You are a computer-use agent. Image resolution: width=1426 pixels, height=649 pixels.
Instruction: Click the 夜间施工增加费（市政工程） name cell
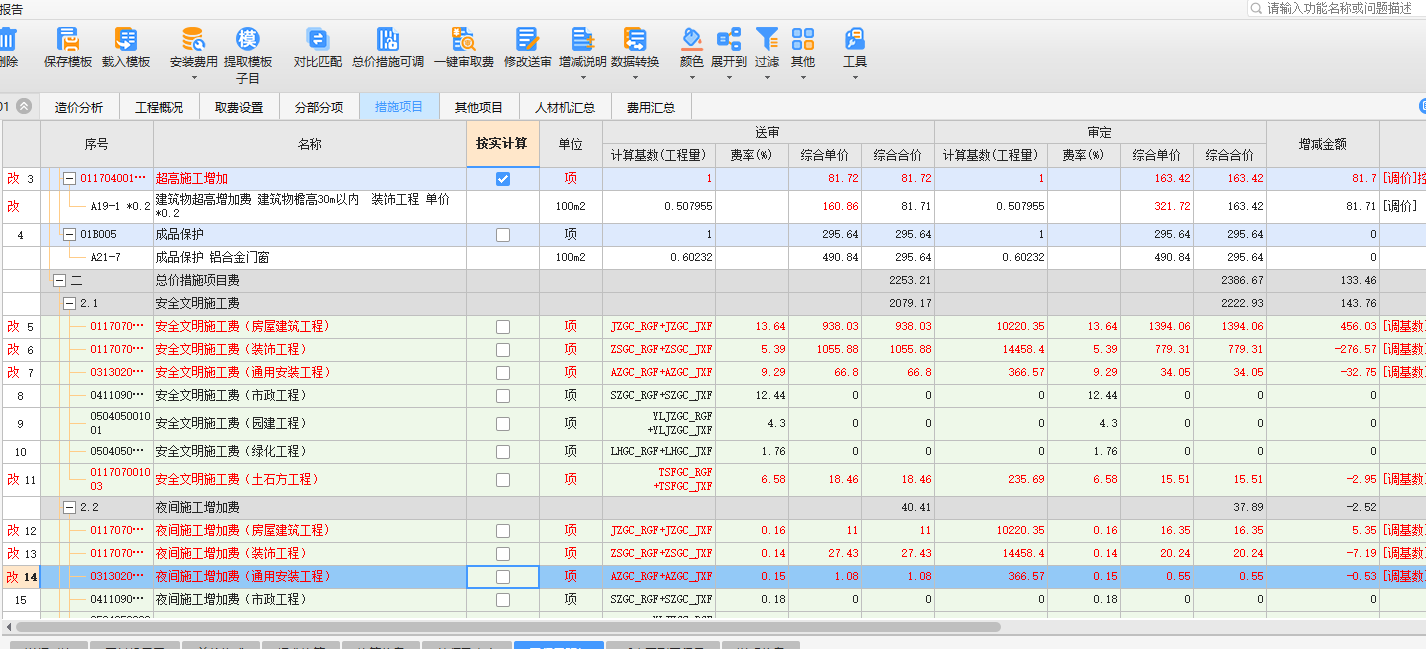[x=310, y=600]
